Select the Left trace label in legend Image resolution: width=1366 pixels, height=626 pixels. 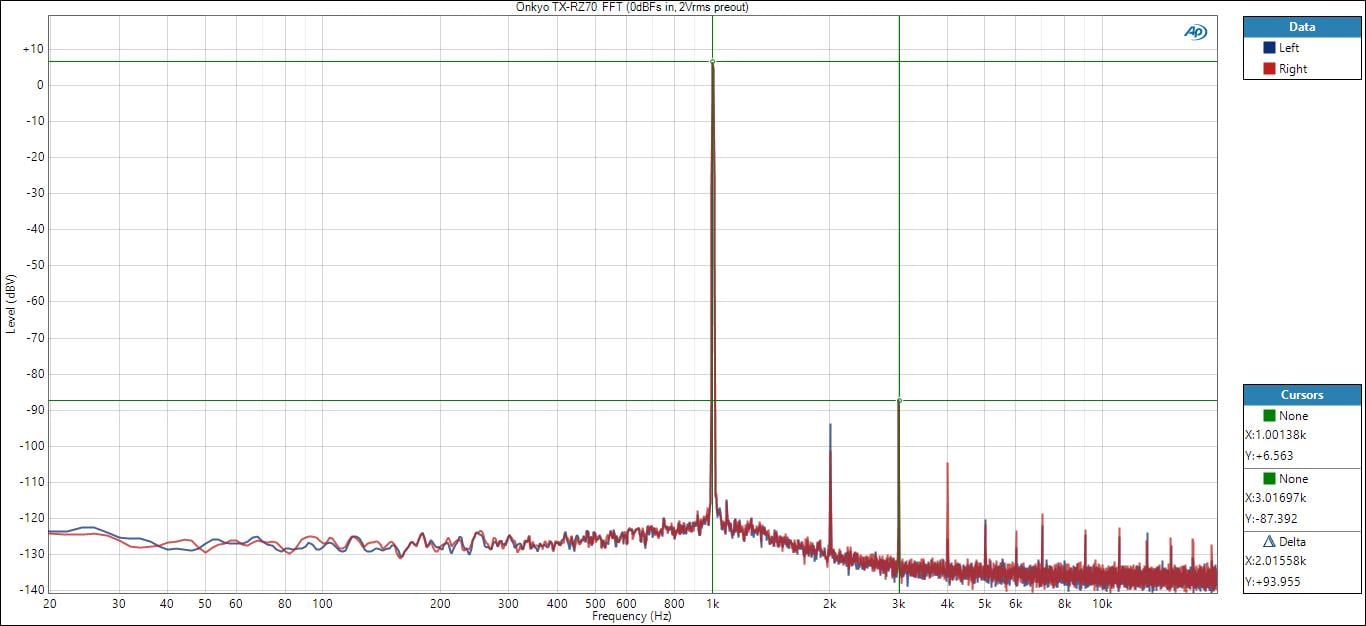point(1289,48)
